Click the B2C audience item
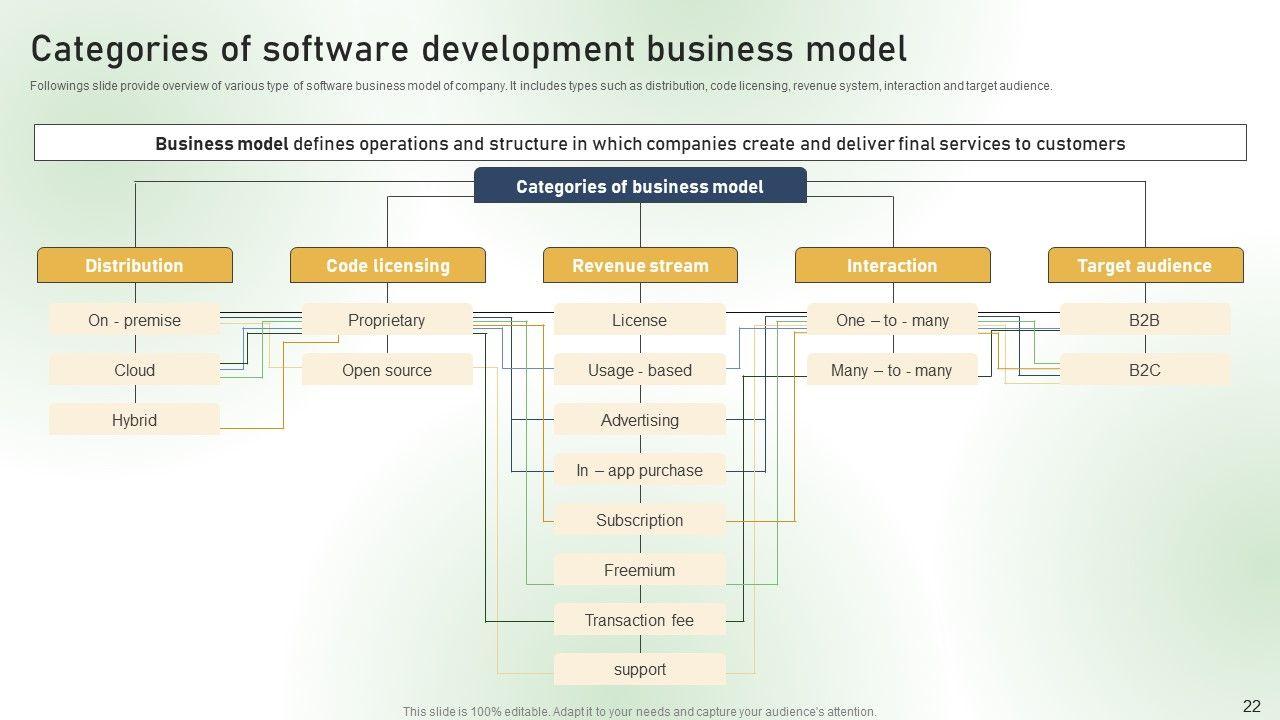The height and width of the screenshot is (720, 1280). pos(1145,370)
